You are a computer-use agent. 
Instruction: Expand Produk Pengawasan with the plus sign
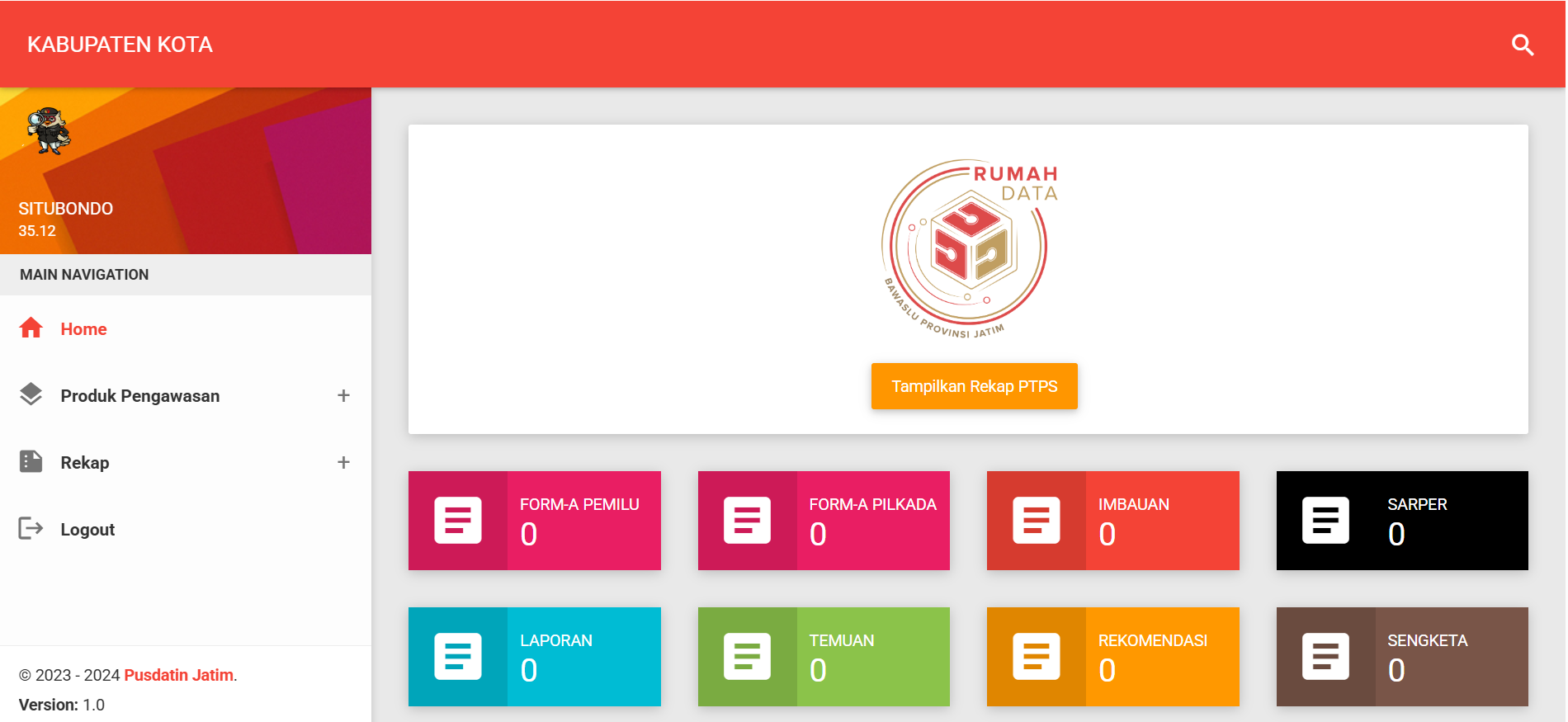pos(343,395)
